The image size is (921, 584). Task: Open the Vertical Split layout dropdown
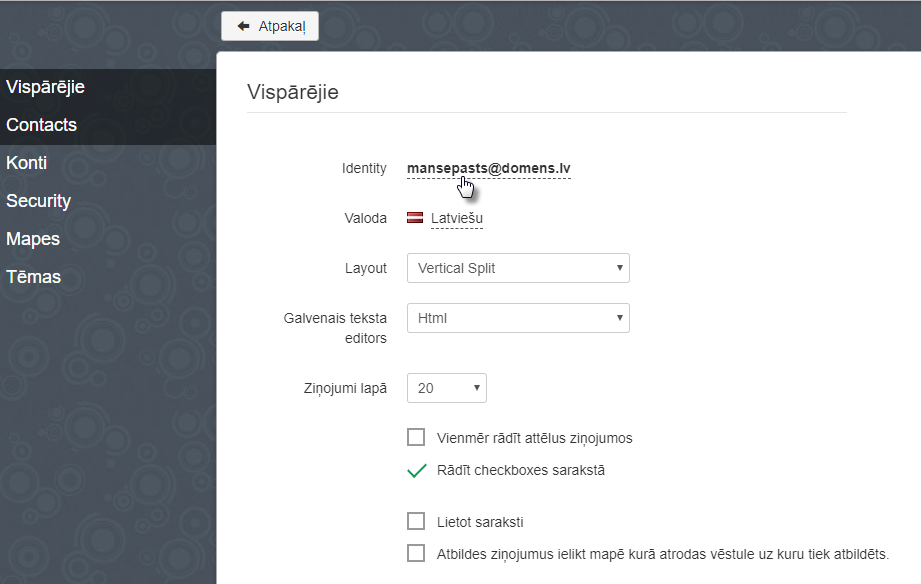518,268
